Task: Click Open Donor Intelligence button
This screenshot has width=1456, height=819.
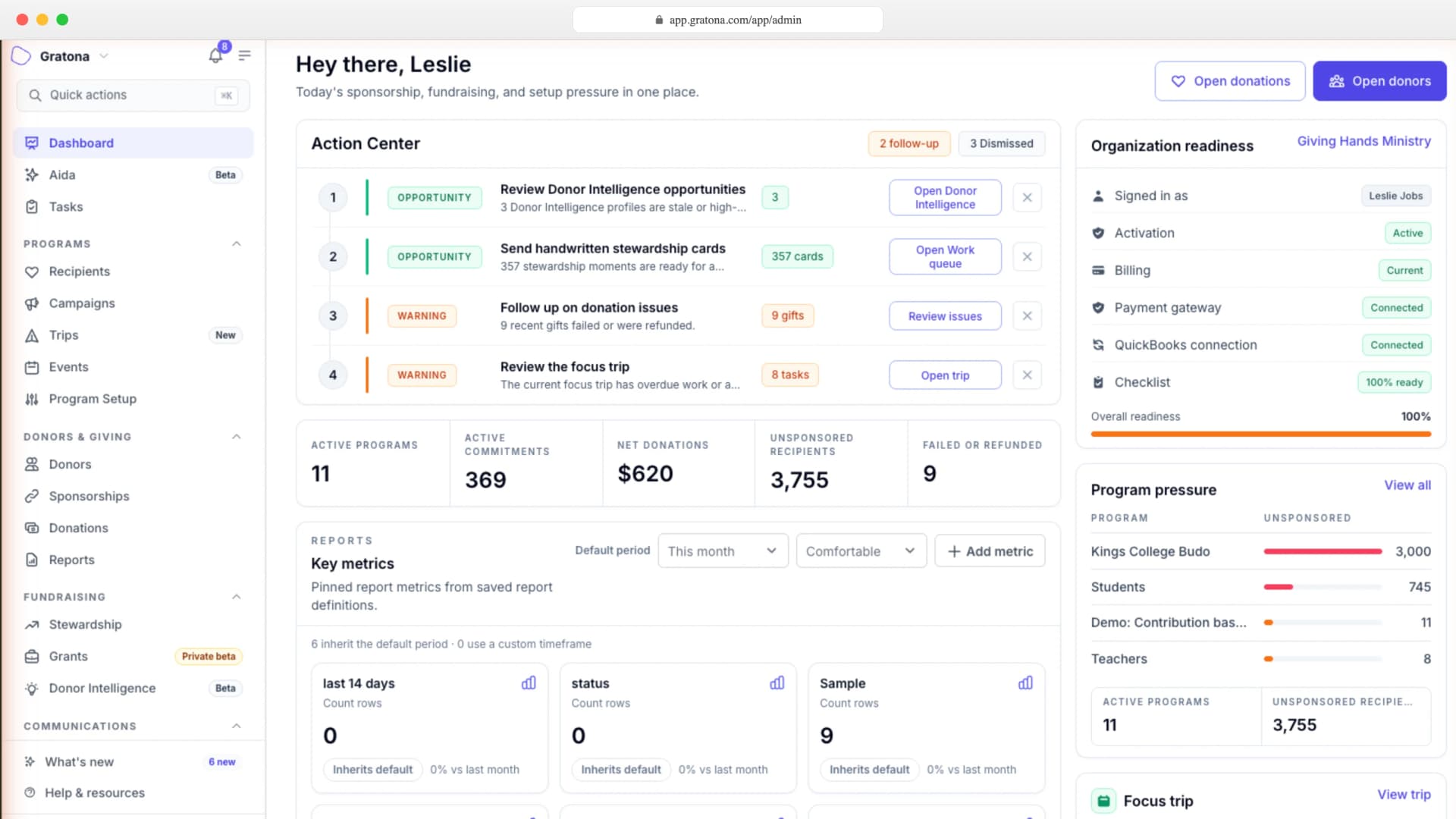Action: pos(945,197)
